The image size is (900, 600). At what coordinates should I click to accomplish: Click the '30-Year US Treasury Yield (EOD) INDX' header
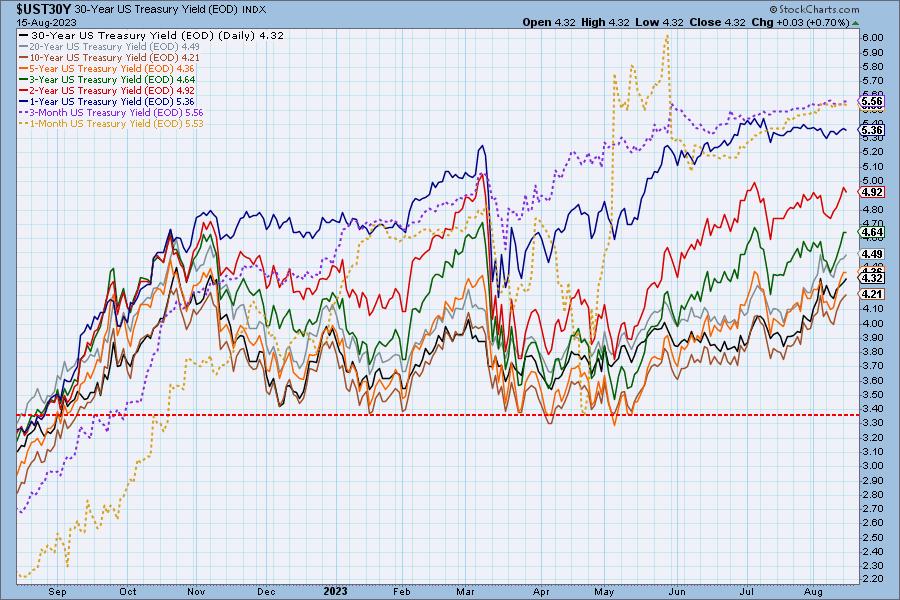click(170, 10)
